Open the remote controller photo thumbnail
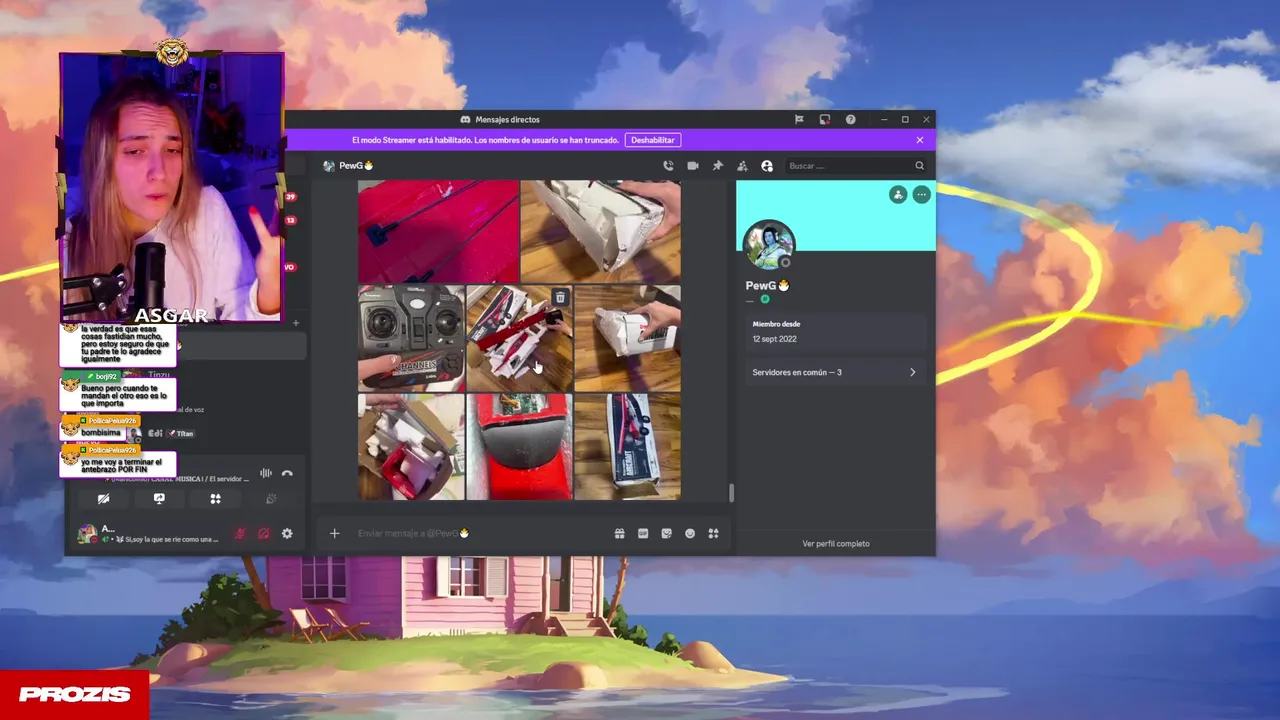The width and height of the screenshot is (1280, 720). pyautogui.click(x=411, y=338)
